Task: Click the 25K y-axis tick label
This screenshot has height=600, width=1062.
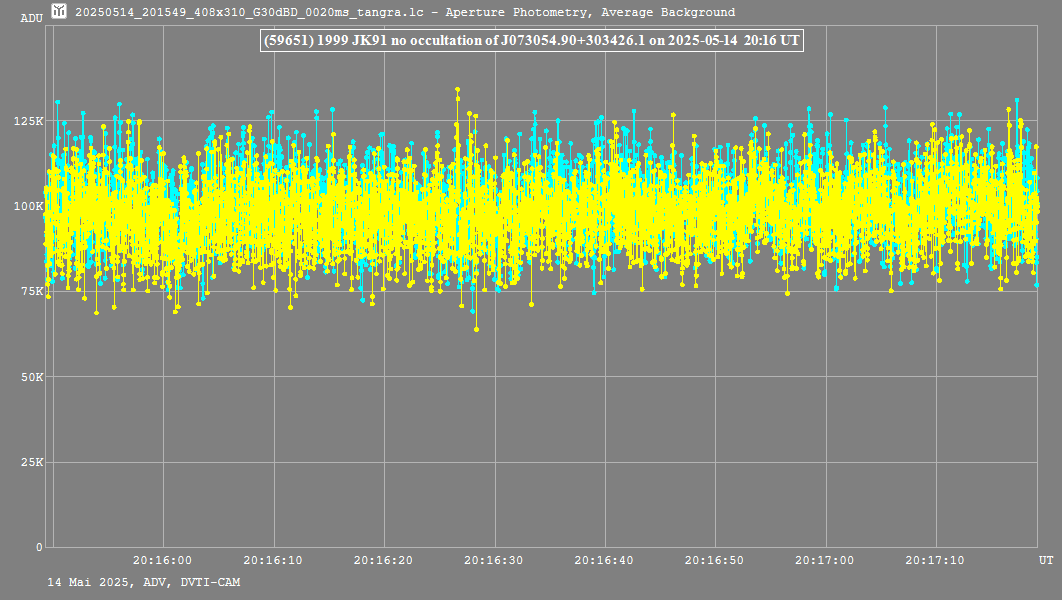Action: [x=30, y=462]
